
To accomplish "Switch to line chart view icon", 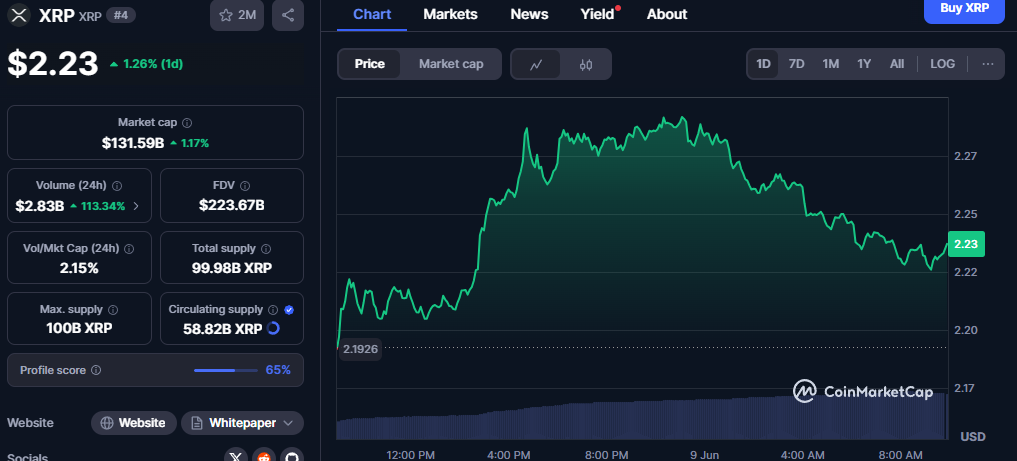I will pos(536,64).
